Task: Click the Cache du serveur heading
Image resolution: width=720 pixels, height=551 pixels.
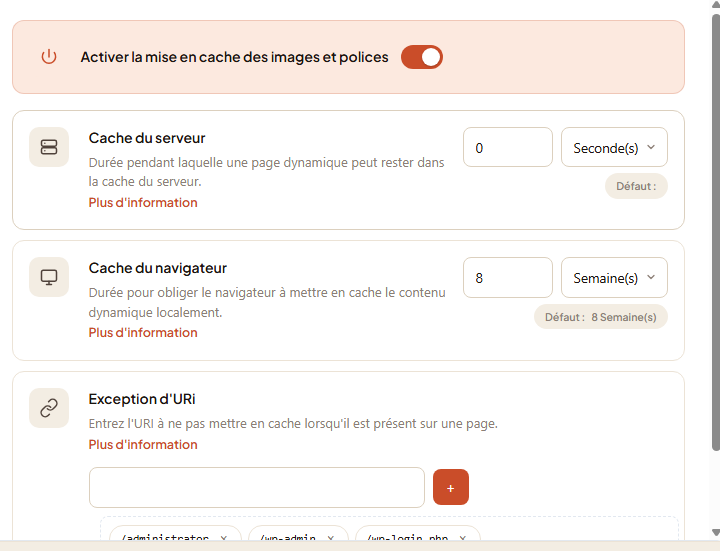Action: click(x=147, y=138)
